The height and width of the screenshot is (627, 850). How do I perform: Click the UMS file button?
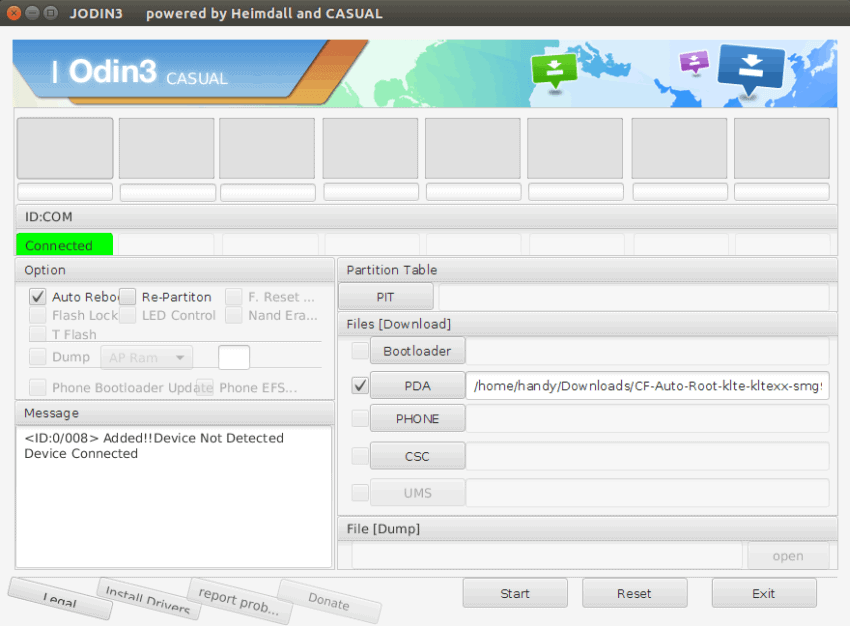[417, 493]
